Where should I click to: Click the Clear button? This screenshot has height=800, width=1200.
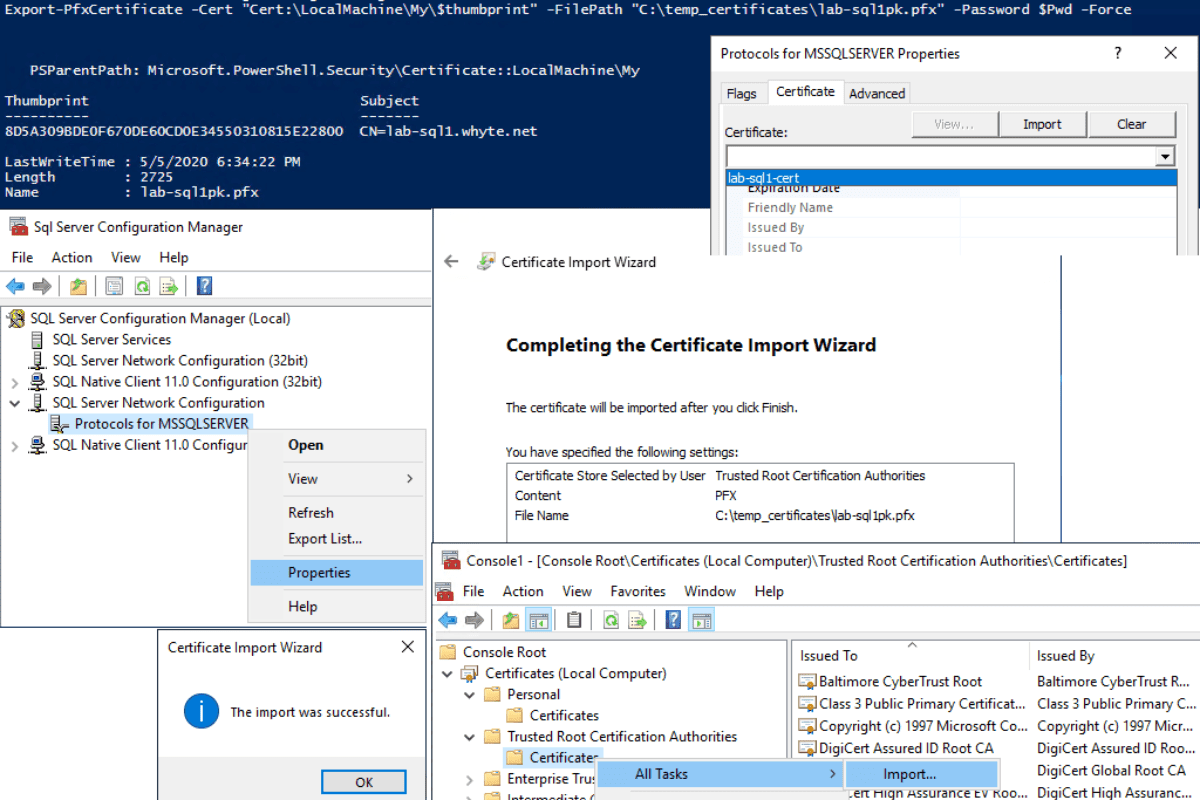pyautogui.click(x=1132, y=124)
